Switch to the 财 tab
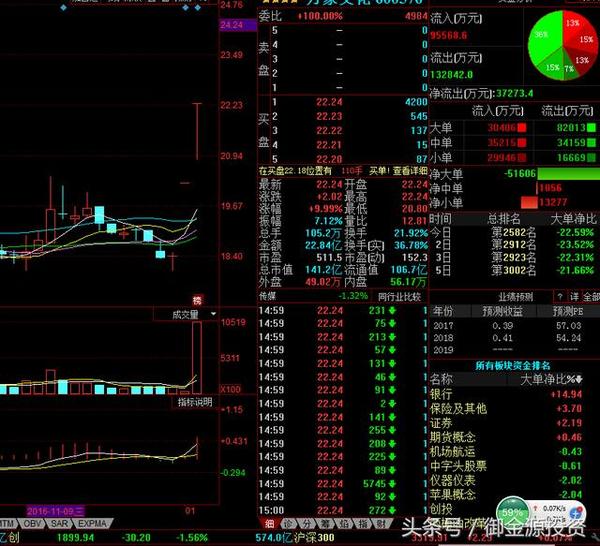This screenshot has height=546, width=600. click(382, 523)
